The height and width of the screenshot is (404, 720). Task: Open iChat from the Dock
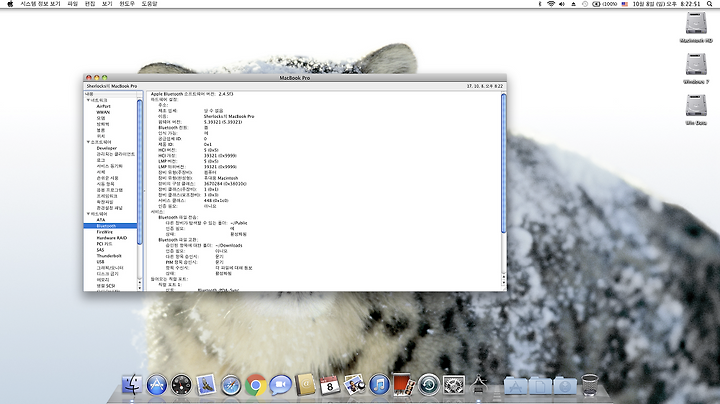click(280, 385)
